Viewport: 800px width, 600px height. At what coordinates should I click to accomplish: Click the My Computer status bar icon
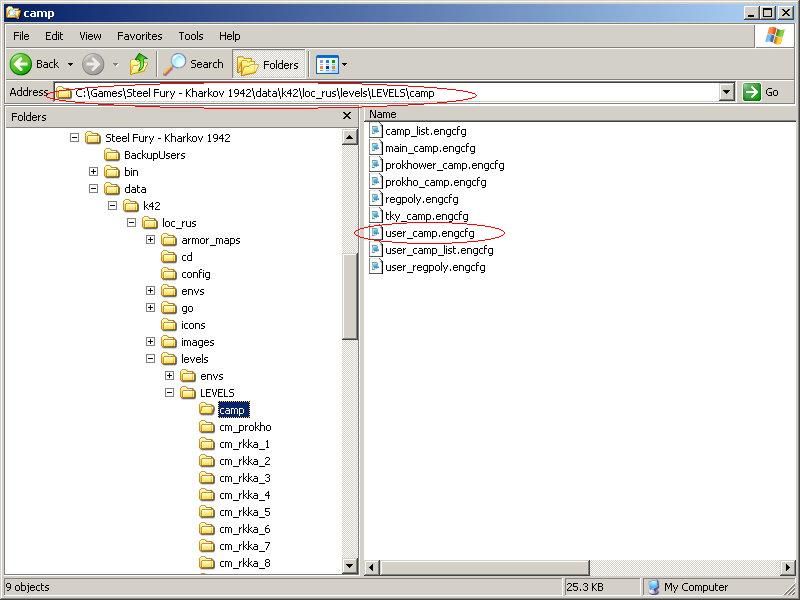point(653,587)
